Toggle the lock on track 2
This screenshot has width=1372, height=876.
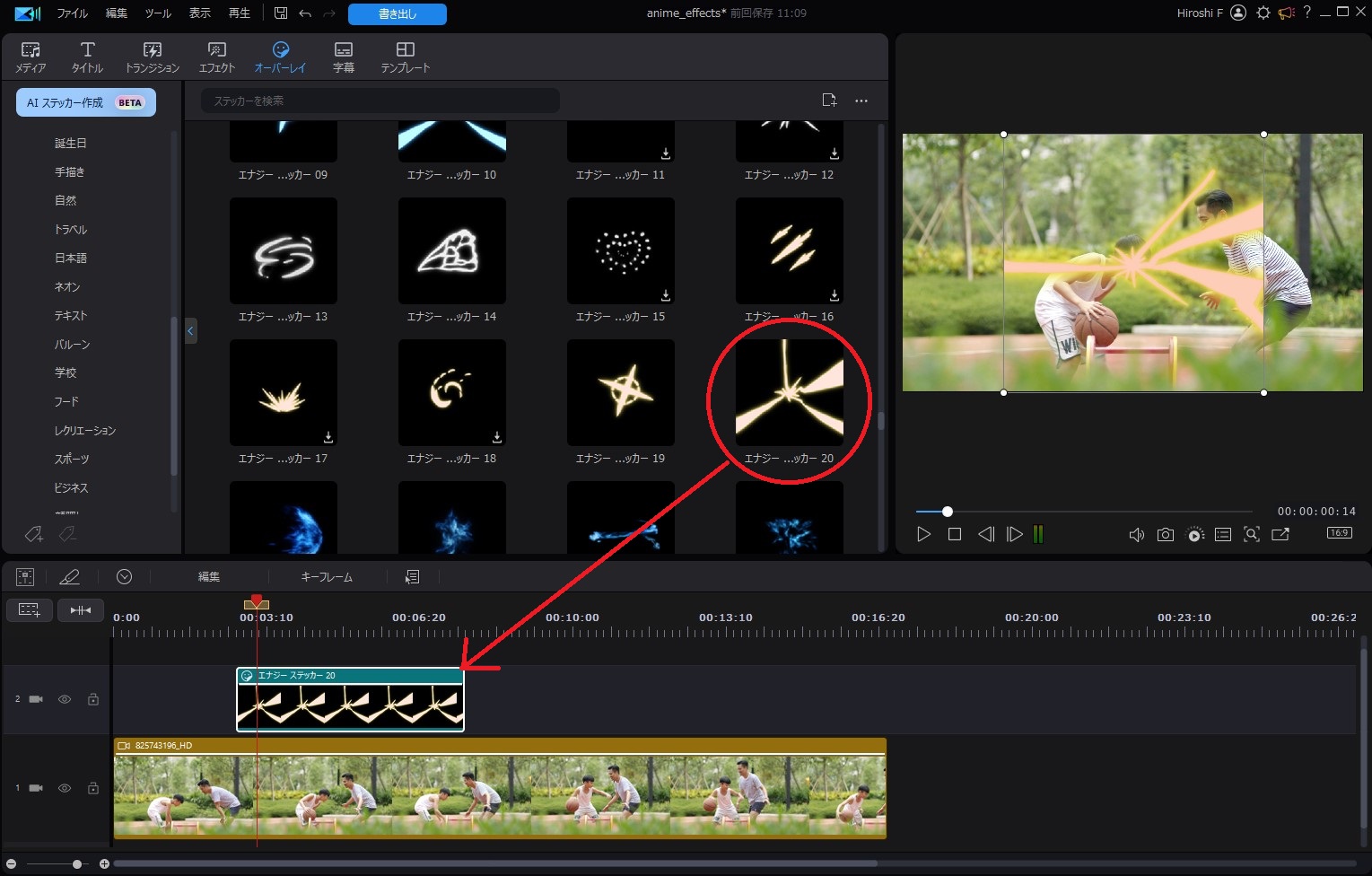pos(93,699)
